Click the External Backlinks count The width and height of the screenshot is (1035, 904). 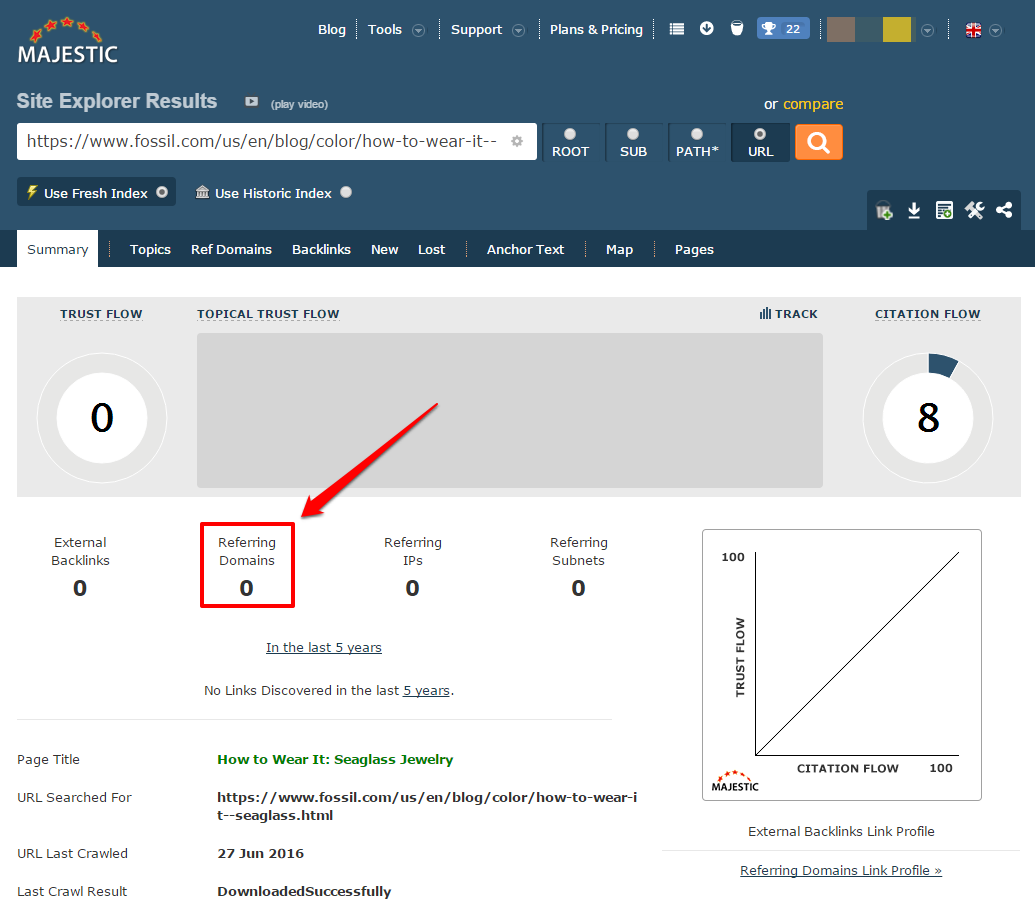(80, 588)
